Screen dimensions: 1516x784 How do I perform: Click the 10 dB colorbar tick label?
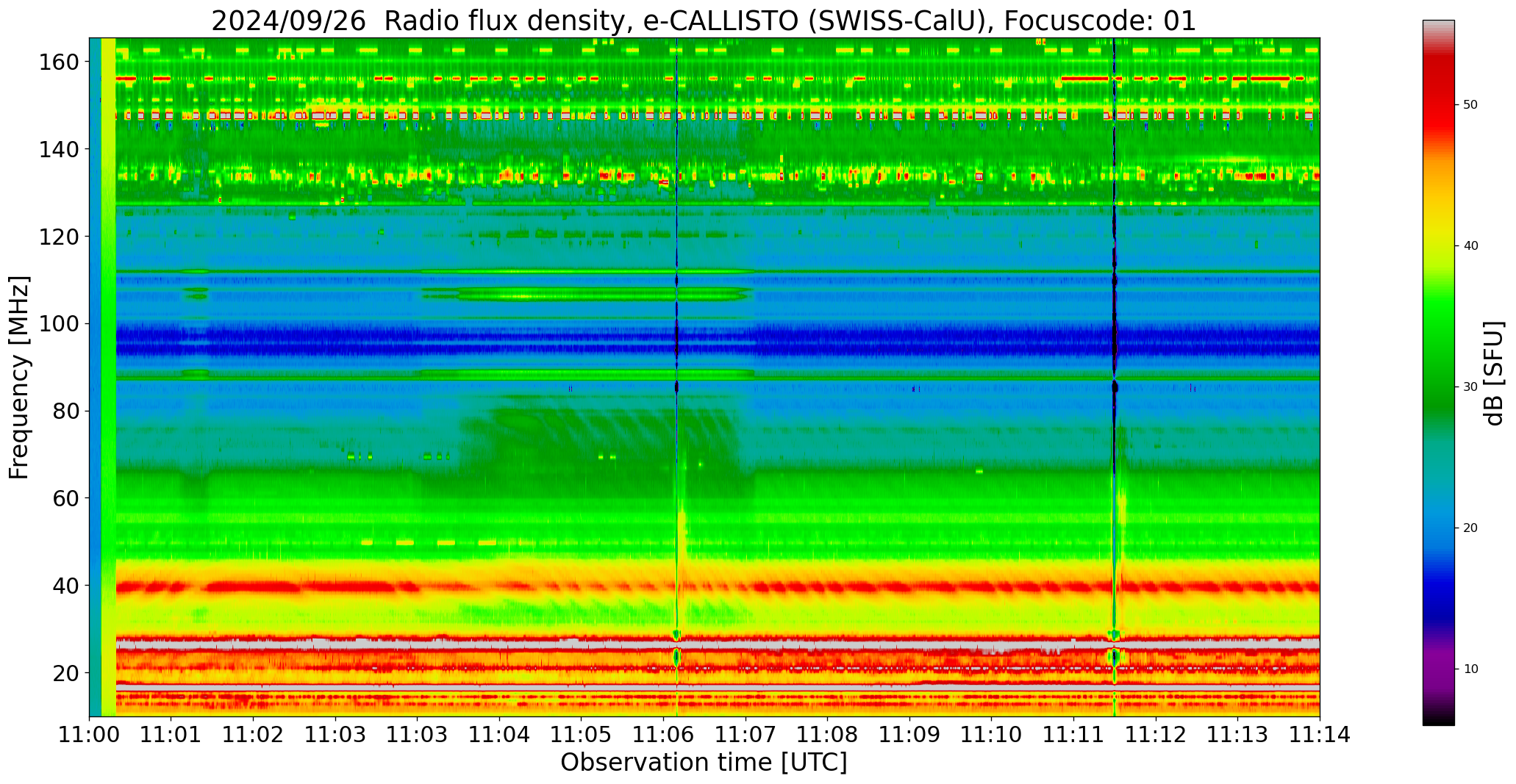tap(1470, 669)
